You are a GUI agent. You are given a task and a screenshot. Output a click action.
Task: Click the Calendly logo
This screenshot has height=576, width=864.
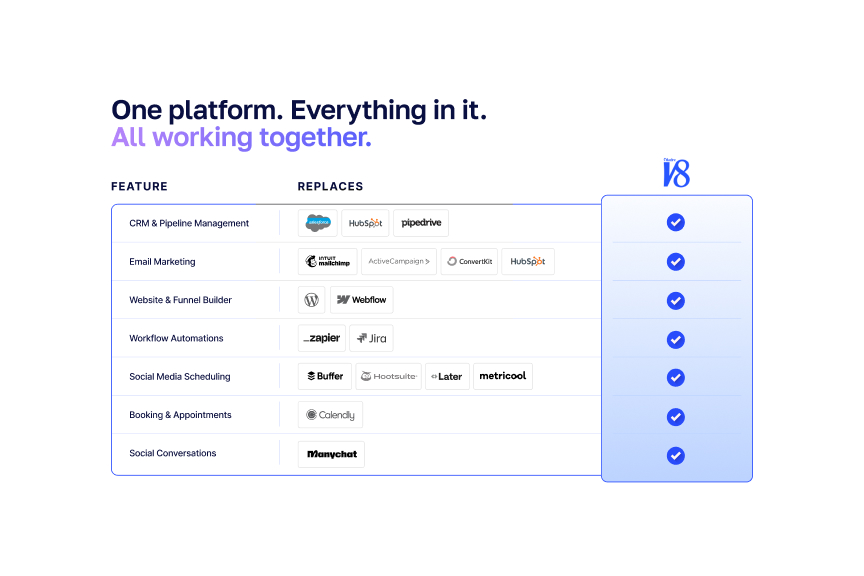(331, 414)
